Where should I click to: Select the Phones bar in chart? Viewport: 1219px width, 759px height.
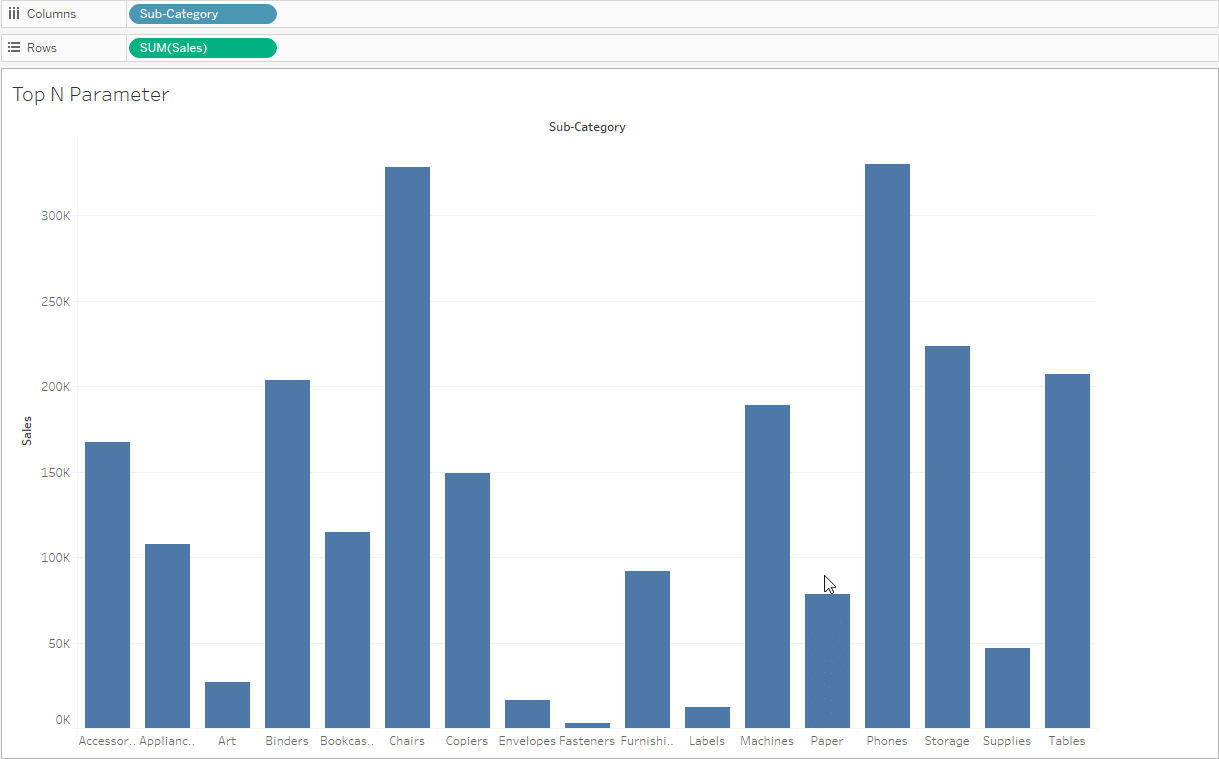(887, 445)
